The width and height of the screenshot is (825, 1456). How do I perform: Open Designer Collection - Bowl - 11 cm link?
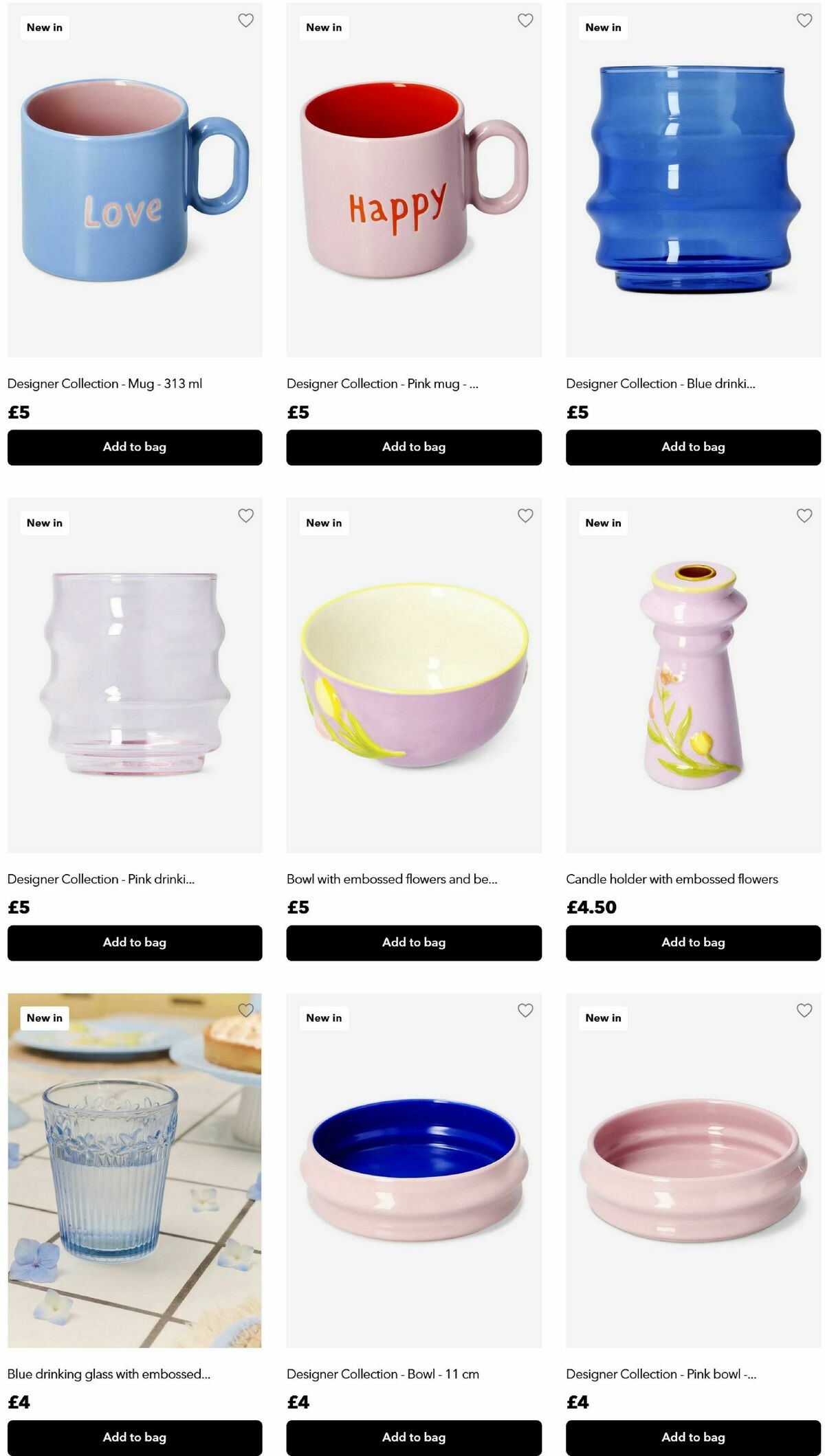pyautogui.click(x=383, y=1374)
